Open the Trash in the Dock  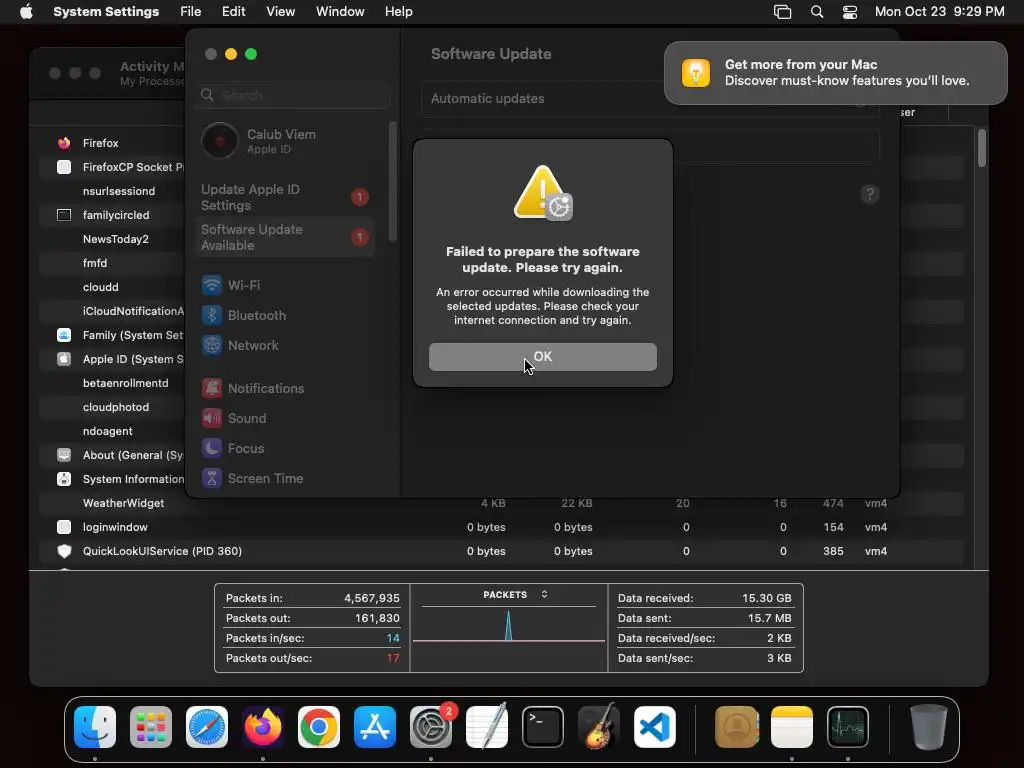point(929,726)
